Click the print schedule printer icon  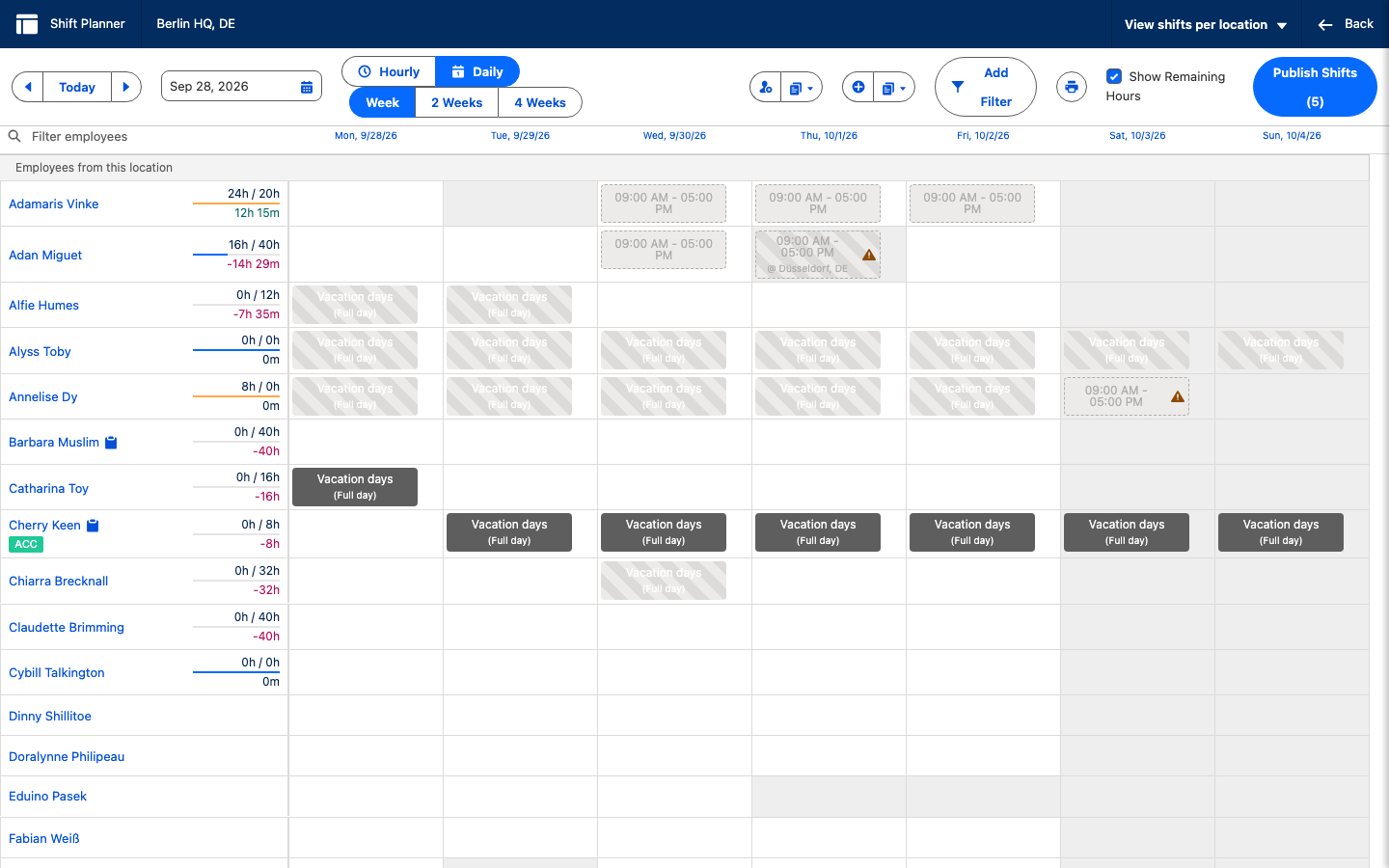[1072, 87]
